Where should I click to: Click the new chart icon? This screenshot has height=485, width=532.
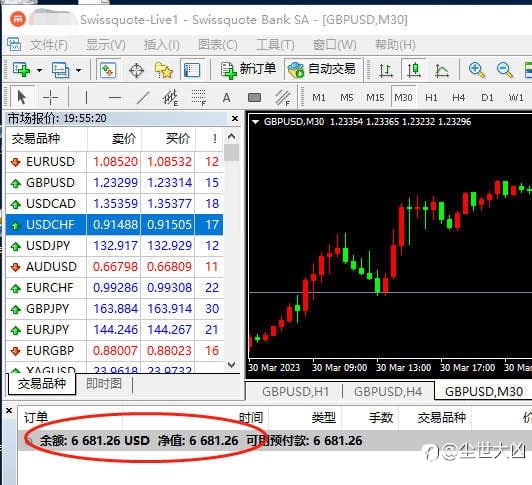click(21, 70)
